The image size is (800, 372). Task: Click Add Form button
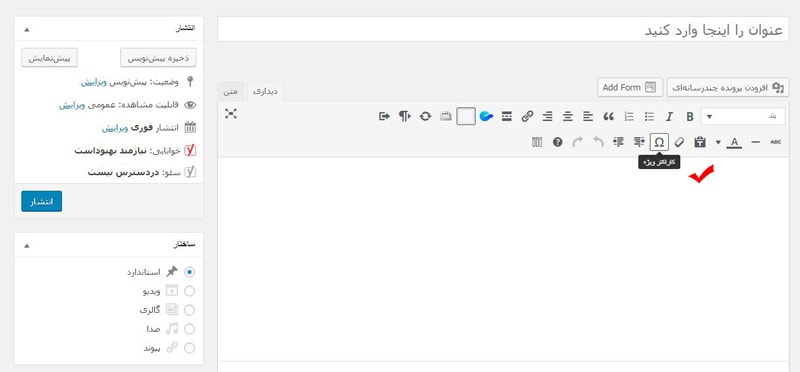[630, 87]
